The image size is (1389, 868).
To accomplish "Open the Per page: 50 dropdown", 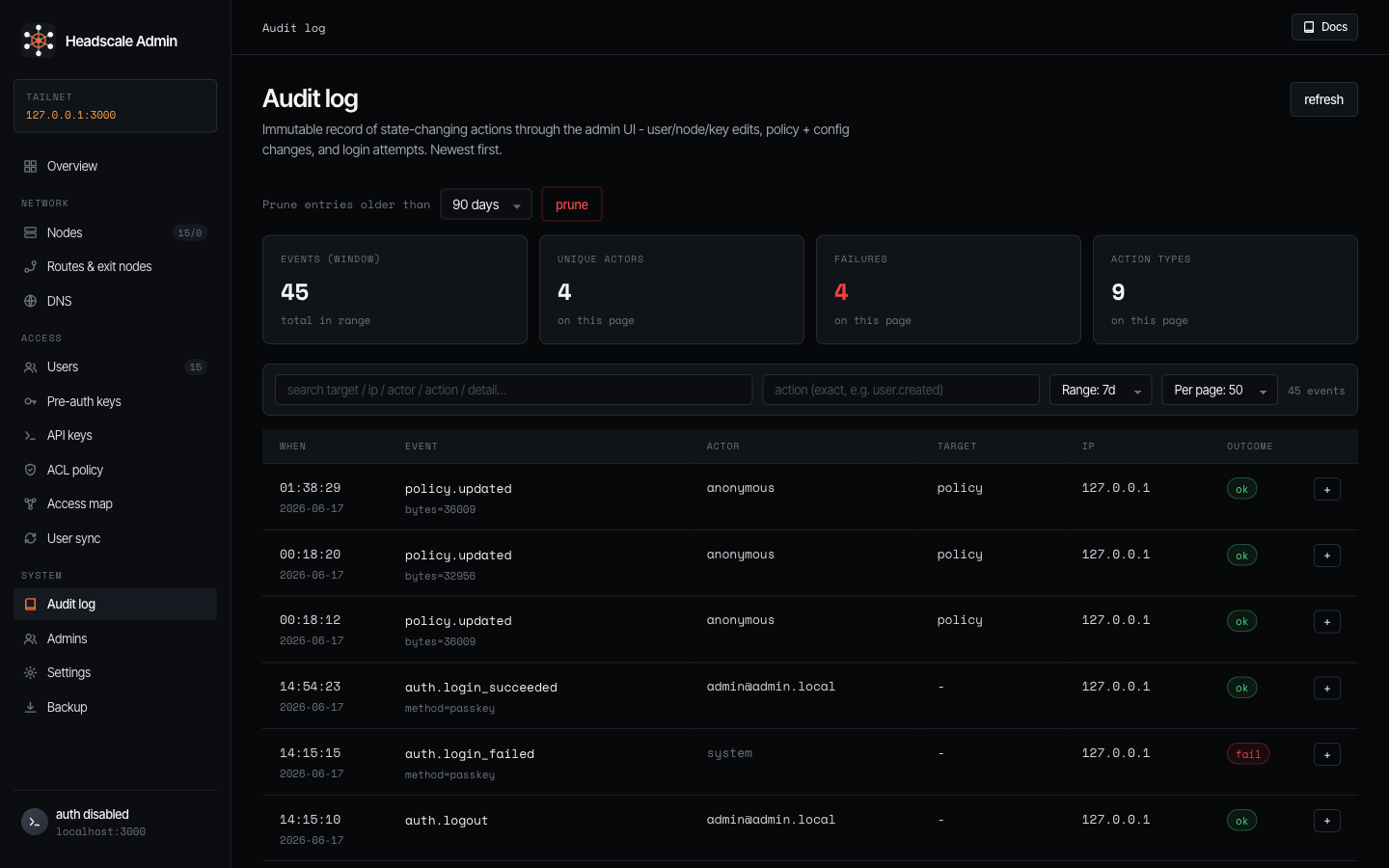I will [1219, 390].
